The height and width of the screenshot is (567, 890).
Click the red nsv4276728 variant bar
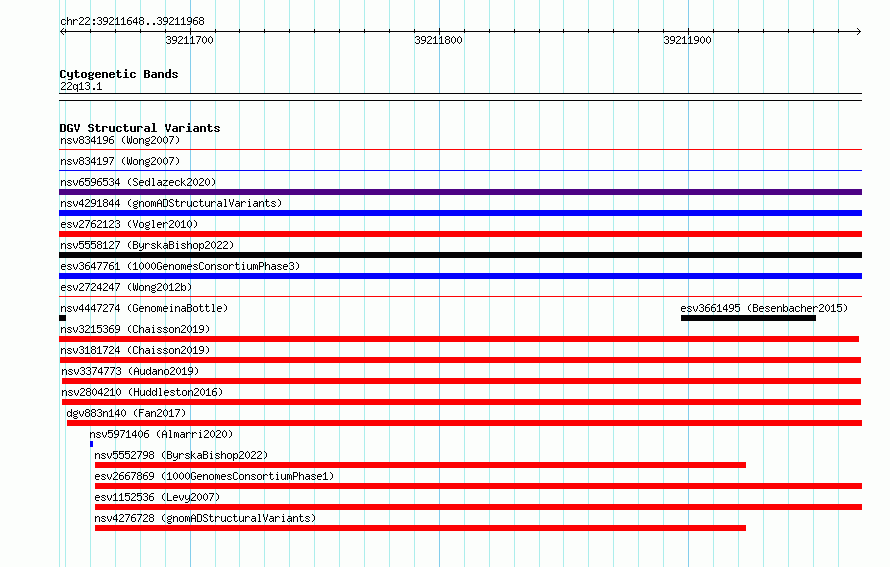pyautogui.click(x=420, y=528)
